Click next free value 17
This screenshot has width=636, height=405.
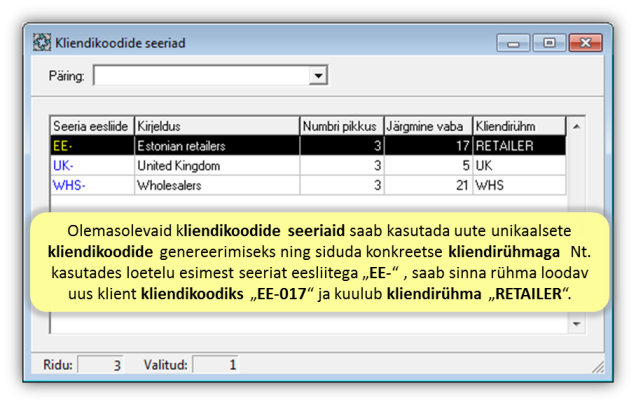[x=428, y=146]
